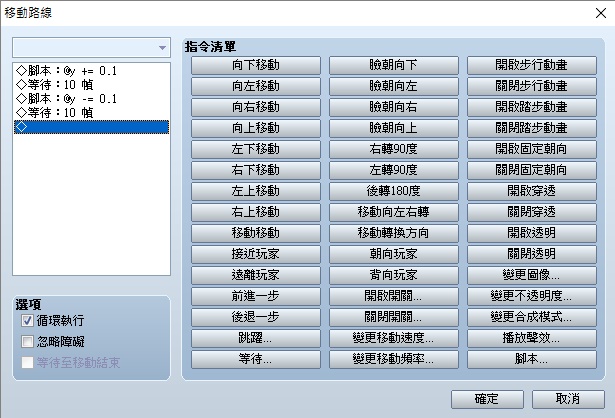615x418 pixels.
Task: Insert the 關閉固定朝向 command
Action: (532, 170)
